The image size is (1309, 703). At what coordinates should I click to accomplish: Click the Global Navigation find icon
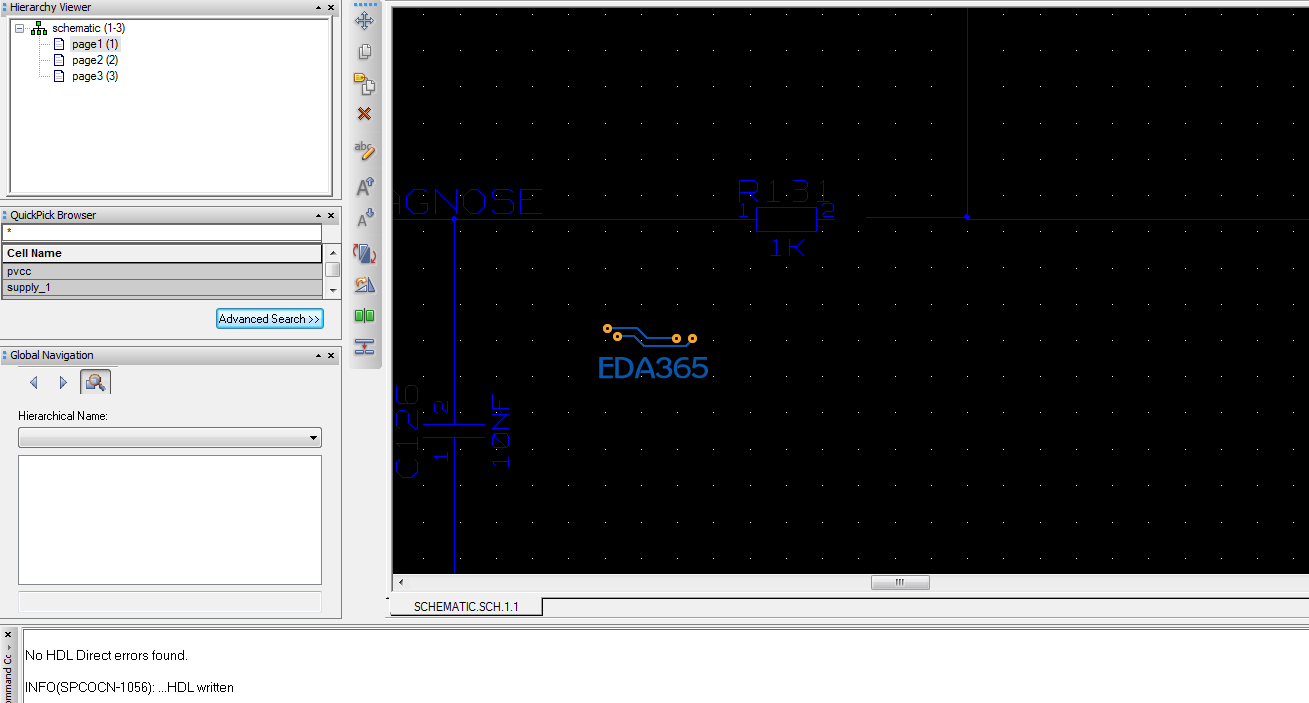pyautogui.click(x=96, y=382)
